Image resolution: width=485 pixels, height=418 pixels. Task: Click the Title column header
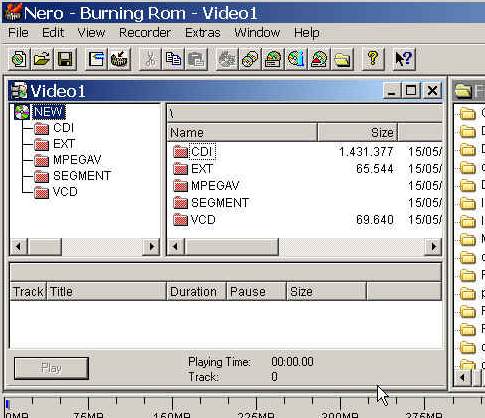coord(107,292)
